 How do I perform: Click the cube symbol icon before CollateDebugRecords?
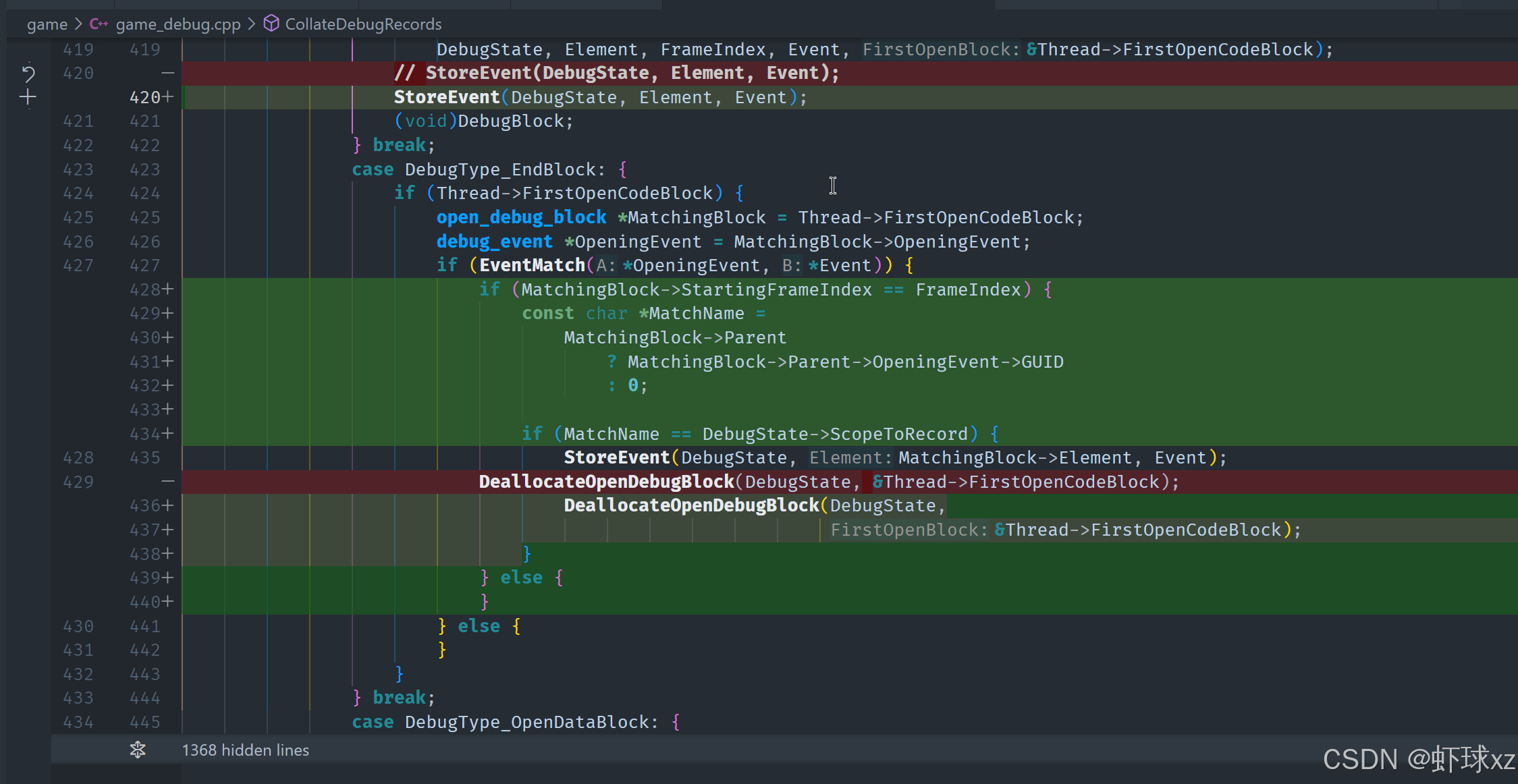(271, 24)
